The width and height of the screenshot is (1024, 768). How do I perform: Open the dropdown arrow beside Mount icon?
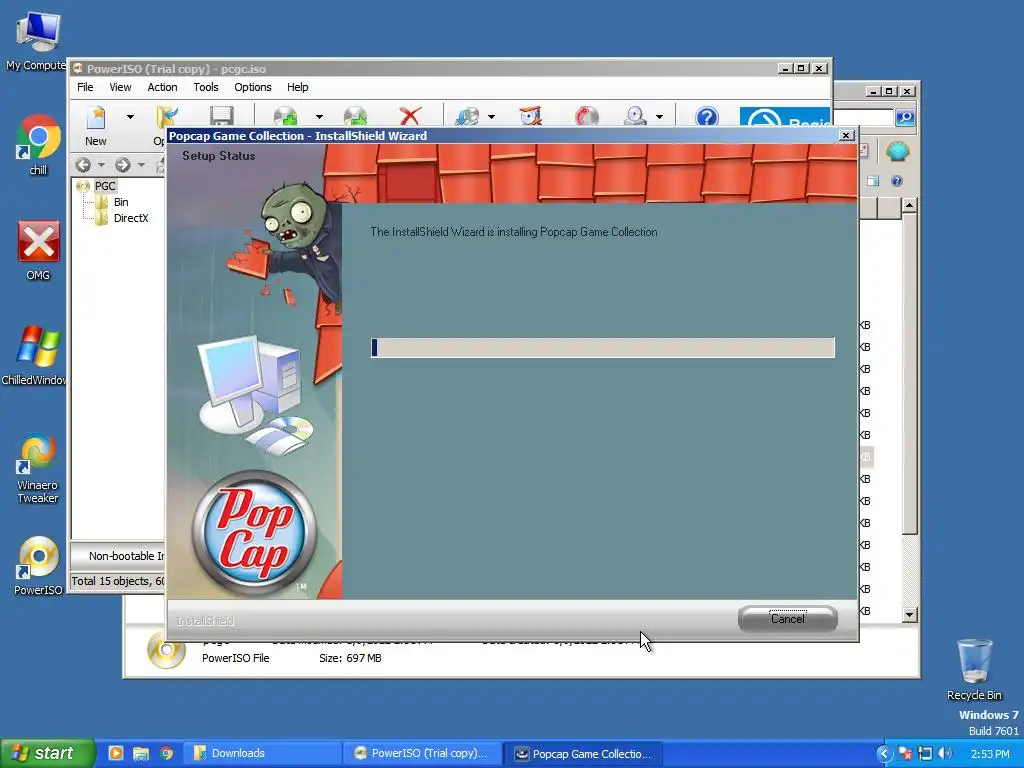coord(660,117)
